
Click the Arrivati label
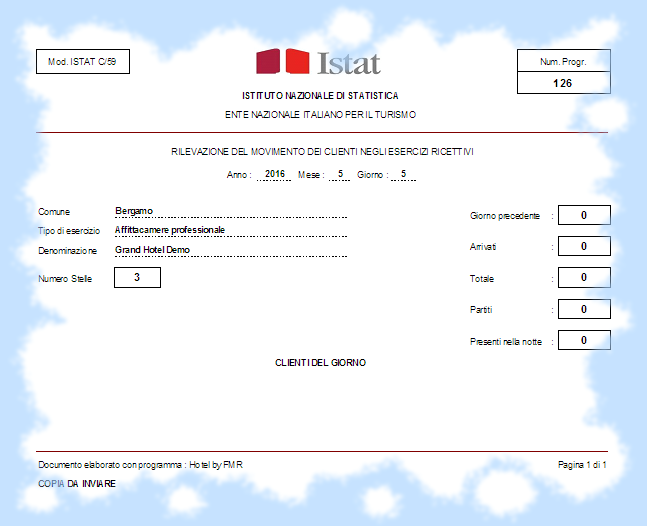click(x=483, y=247)
